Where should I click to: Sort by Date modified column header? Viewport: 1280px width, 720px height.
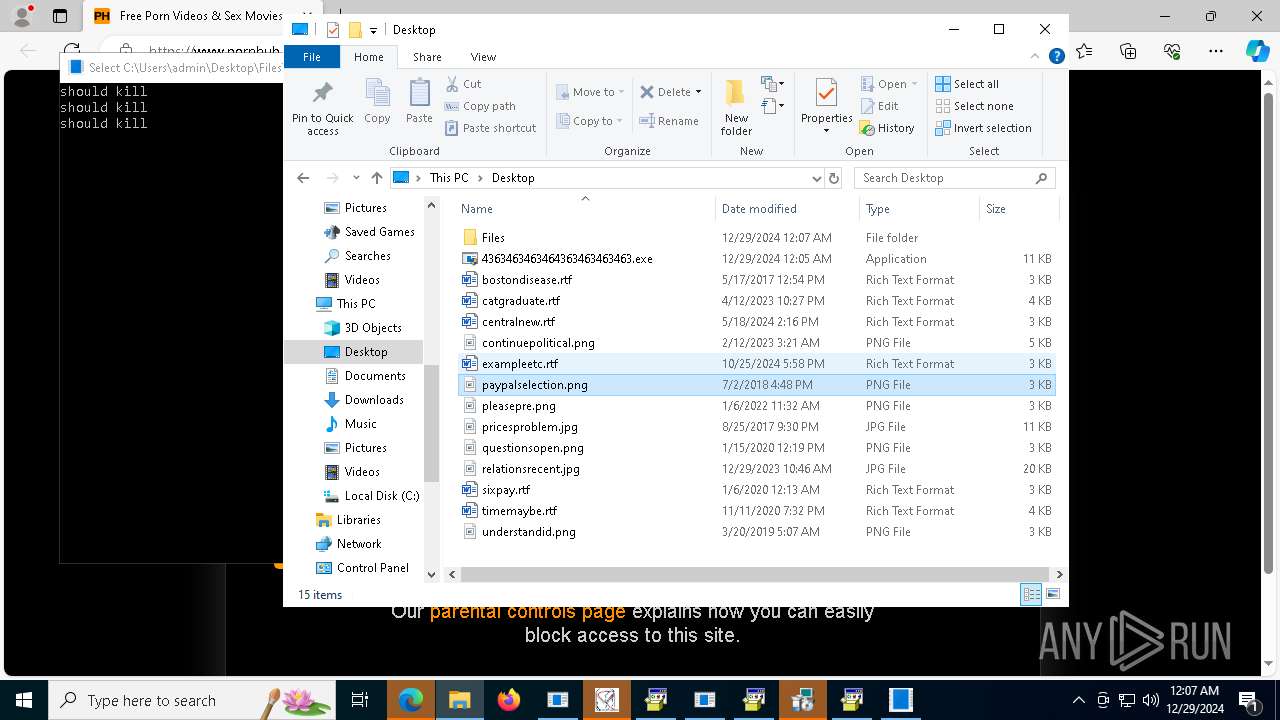click(787, 209)
